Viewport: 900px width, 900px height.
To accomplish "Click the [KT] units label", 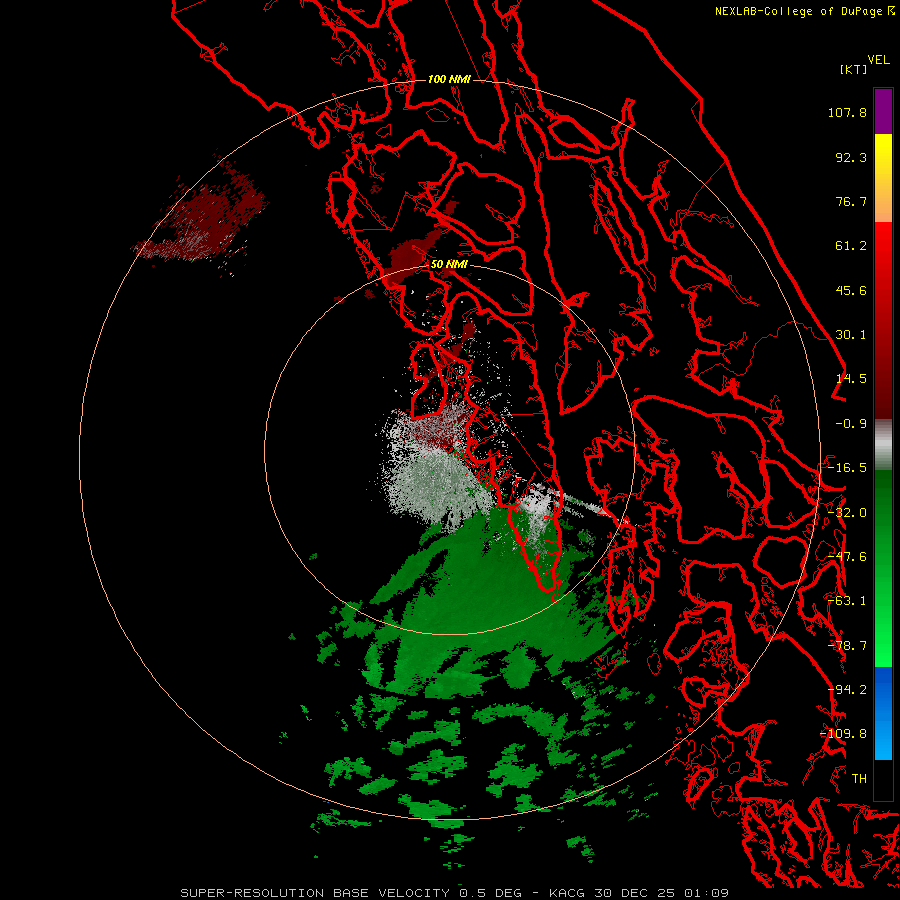I will click(x=854, y=69).
